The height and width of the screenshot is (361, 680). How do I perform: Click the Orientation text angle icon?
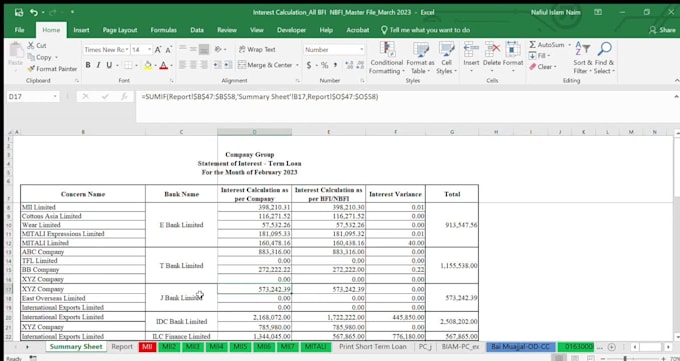[x=219, y=49]
